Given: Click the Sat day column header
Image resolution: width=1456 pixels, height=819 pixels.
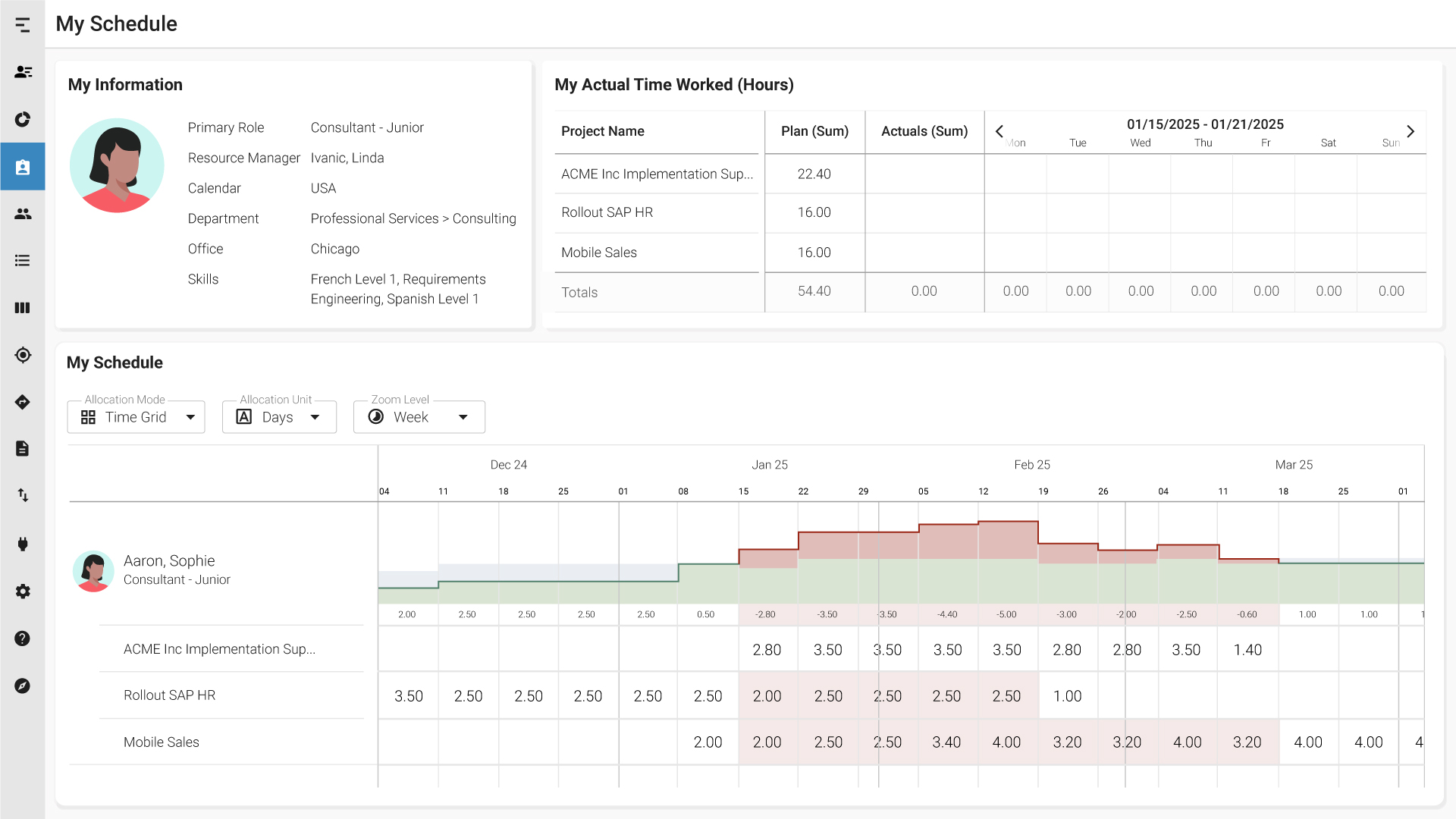Looking at the screenshot, I should click(1329, 143).
